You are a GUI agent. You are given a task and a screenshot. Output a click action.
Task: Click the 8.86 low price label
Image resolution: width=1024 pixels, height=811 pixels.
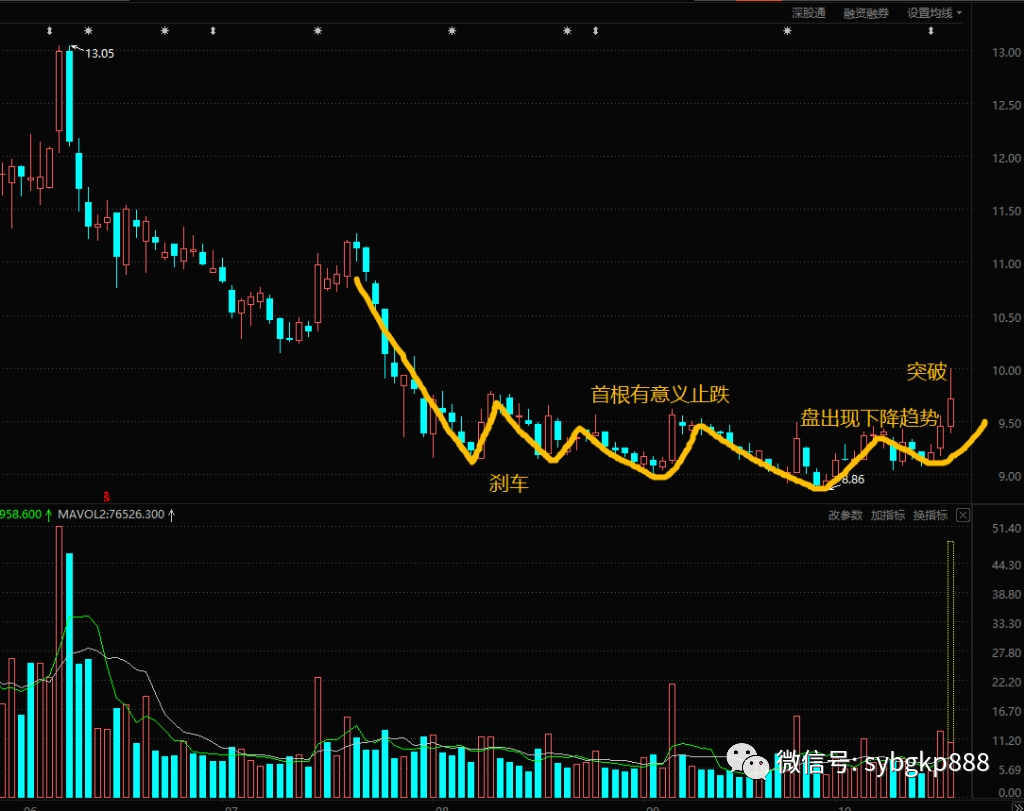853,480
